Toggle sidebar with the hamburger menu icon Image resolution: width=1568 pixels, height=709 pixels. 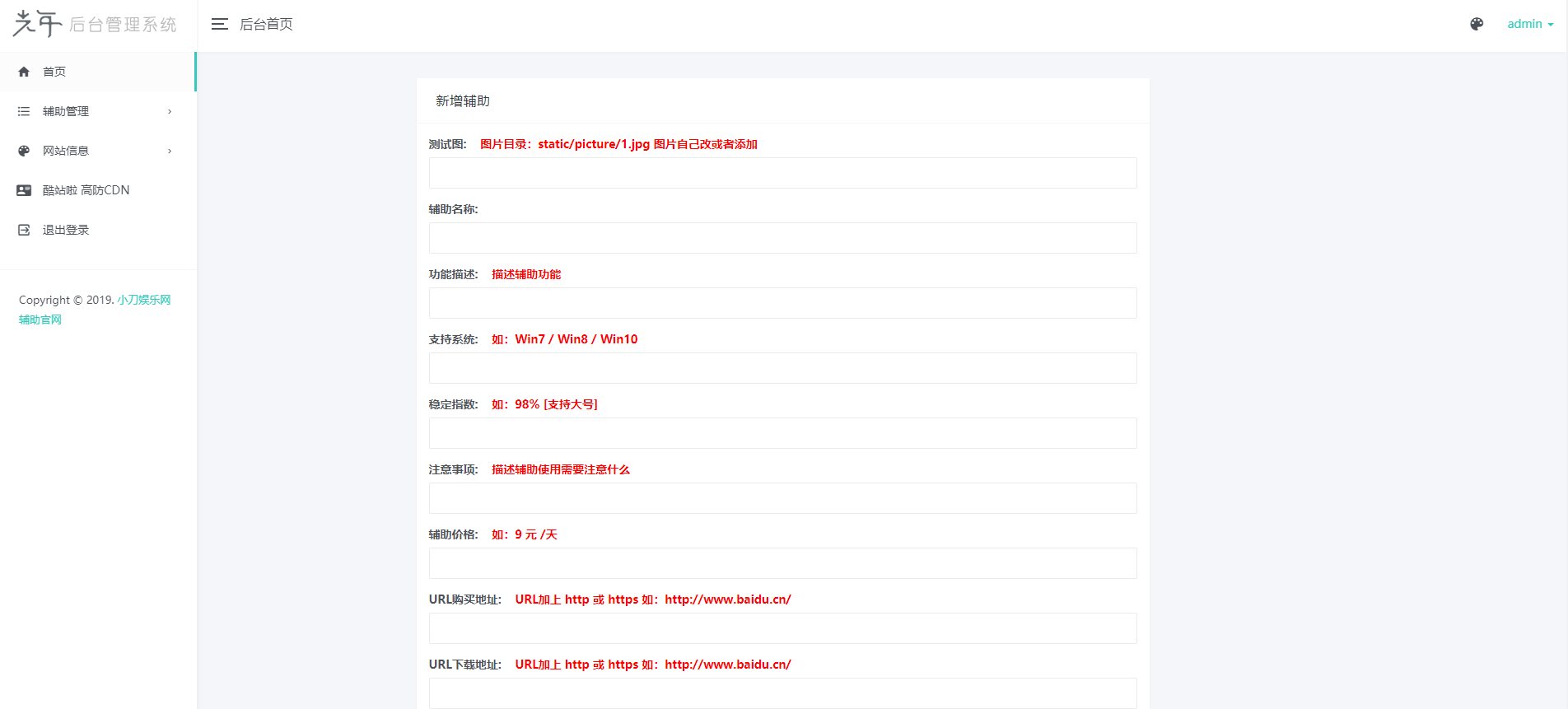point(219,25)
